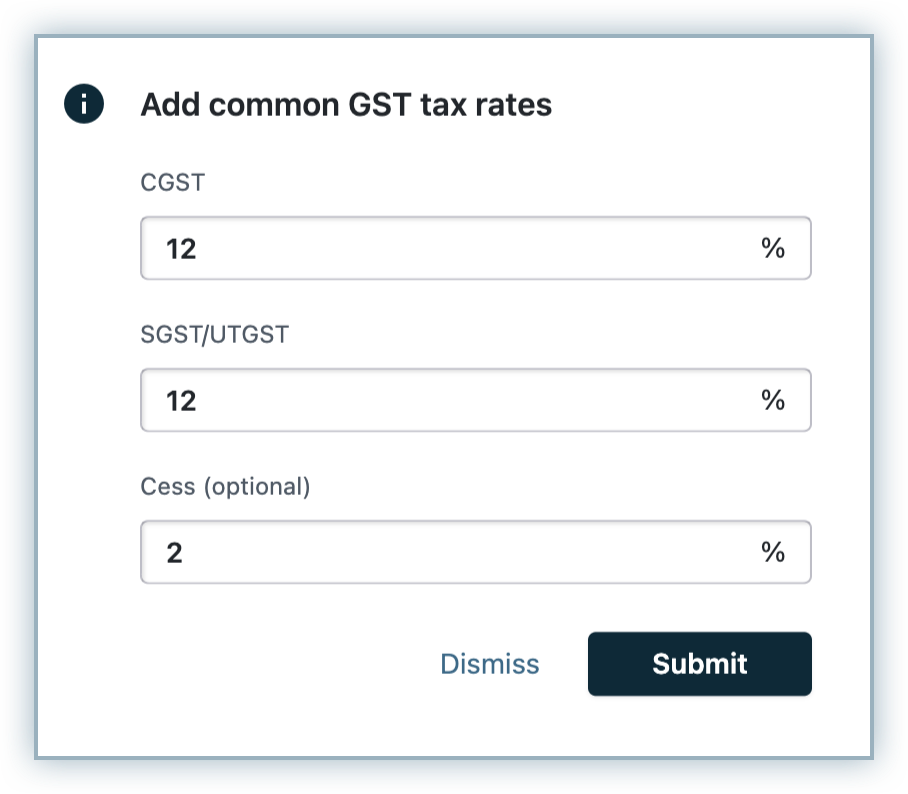Image resolution: width=908 pixels, height=794 pixels.
Task: Click the percent symbol in the SGST/UTGST field
Action: pos(773,400)
